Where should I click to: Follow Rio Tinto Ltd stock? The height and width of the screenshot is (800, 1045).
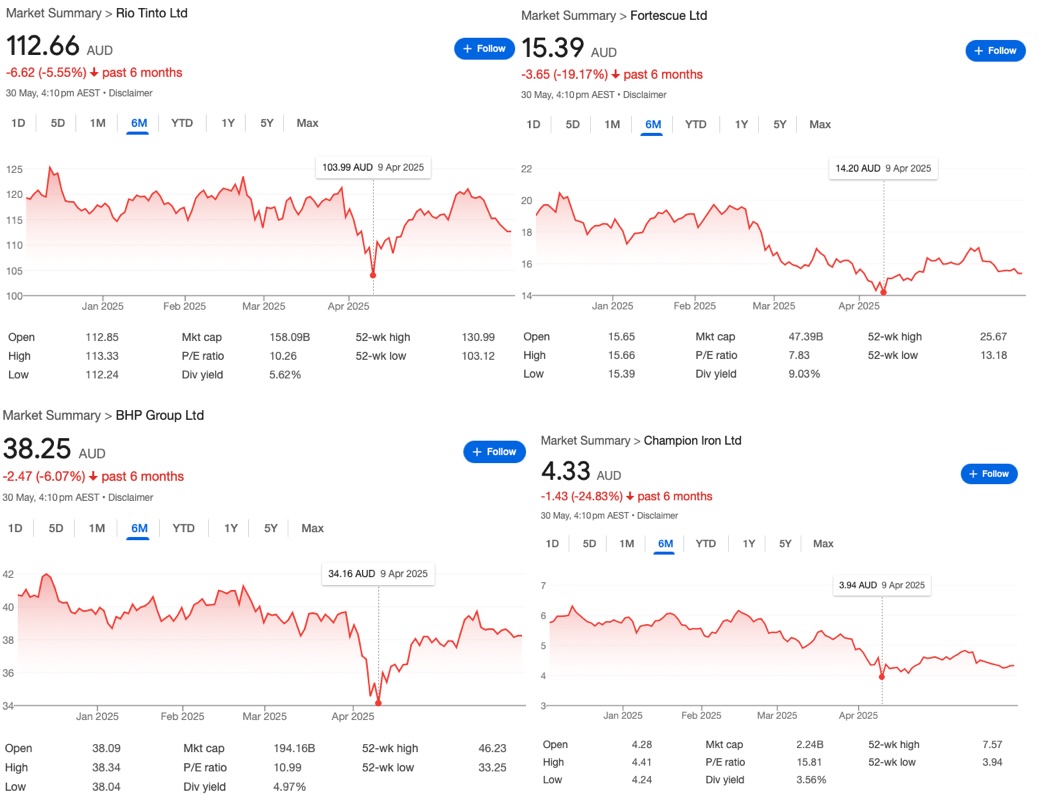[485, 49]
